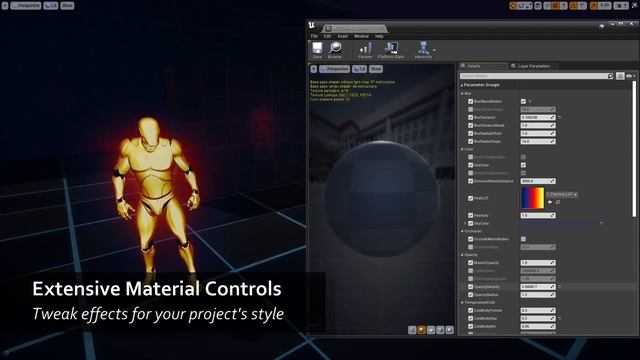Image resolution: width=640 pixels, height=360 pixels.
Task: Click the Unreal Engine logo in the editor title bar
Action: pyautogui.click(x=312, y=25)
